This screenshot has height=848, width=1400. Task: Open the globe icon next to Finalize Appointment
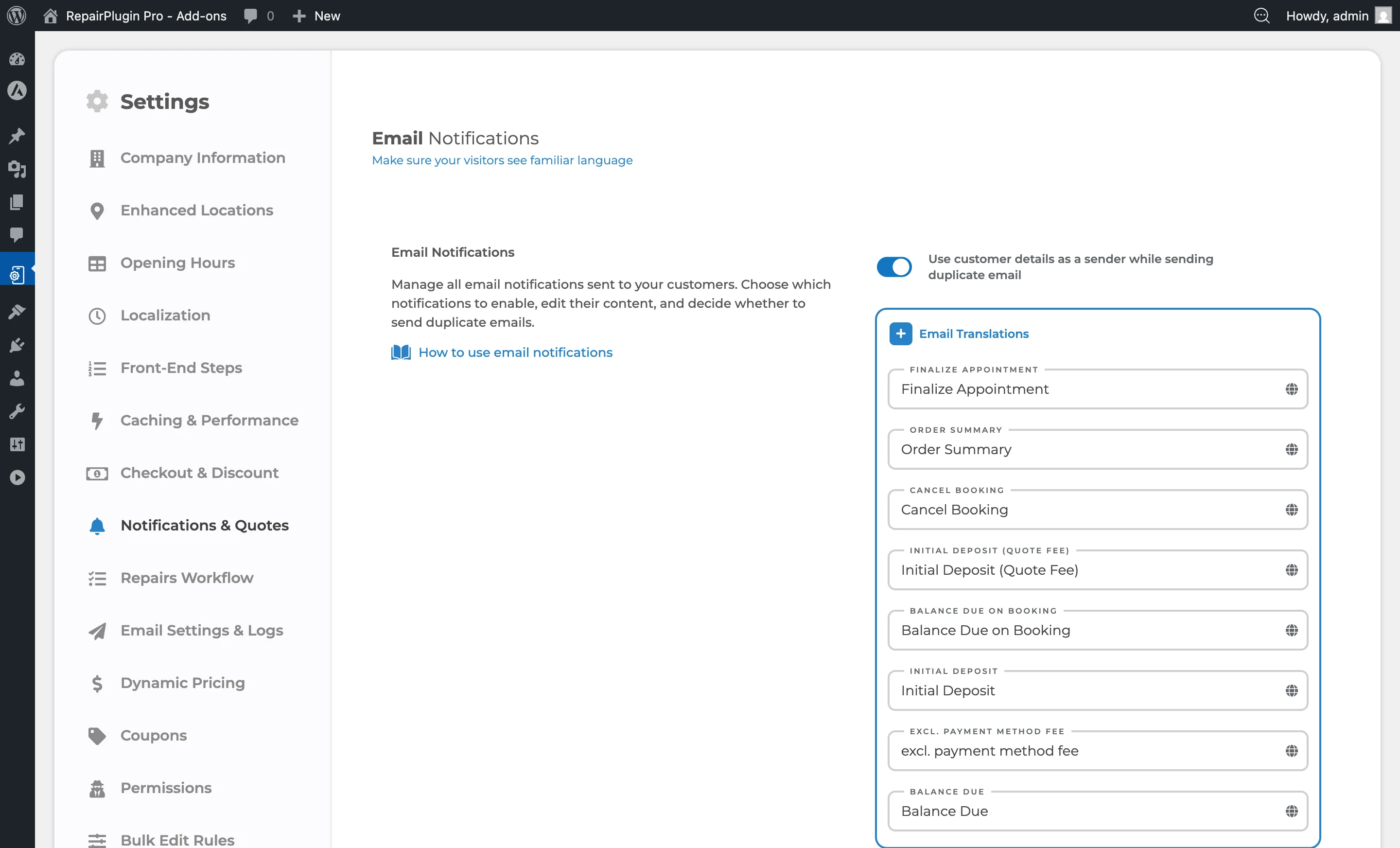[x=1292, y=389]
